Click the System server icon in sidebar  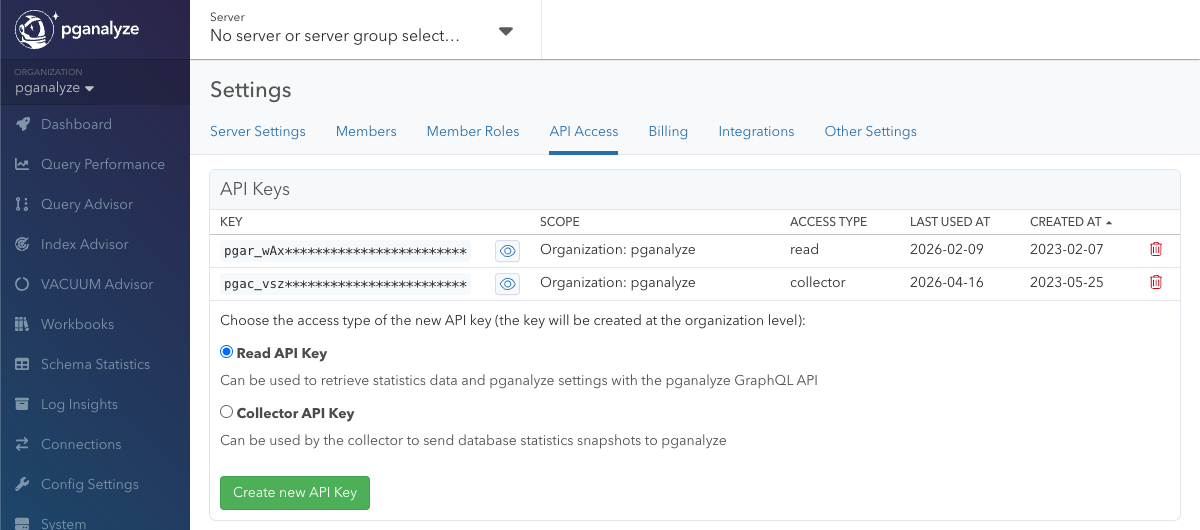pos(22,523)
